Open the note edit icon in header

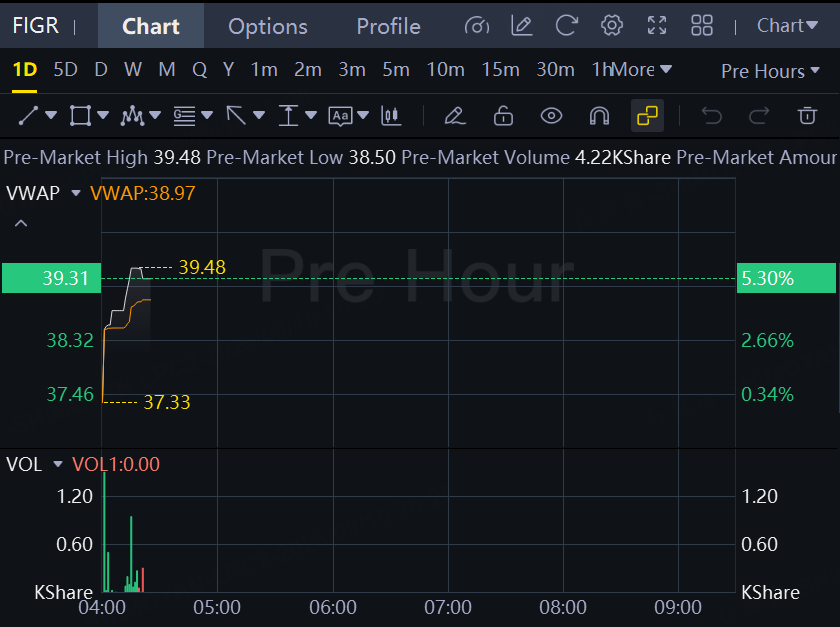[521, 26]
